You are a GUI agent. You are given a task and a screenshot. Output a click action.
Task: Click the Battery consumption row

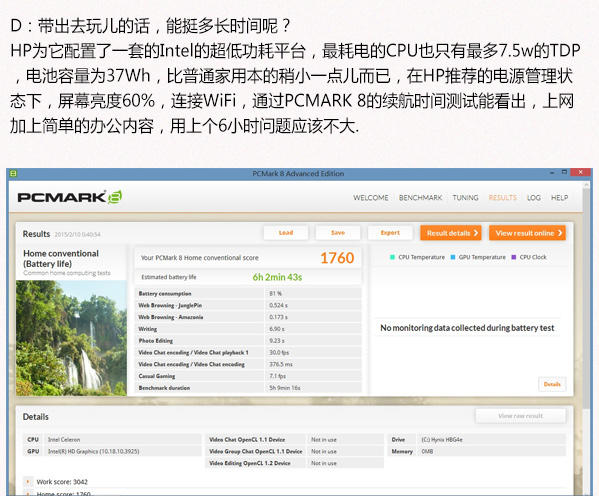coord(248,293)
